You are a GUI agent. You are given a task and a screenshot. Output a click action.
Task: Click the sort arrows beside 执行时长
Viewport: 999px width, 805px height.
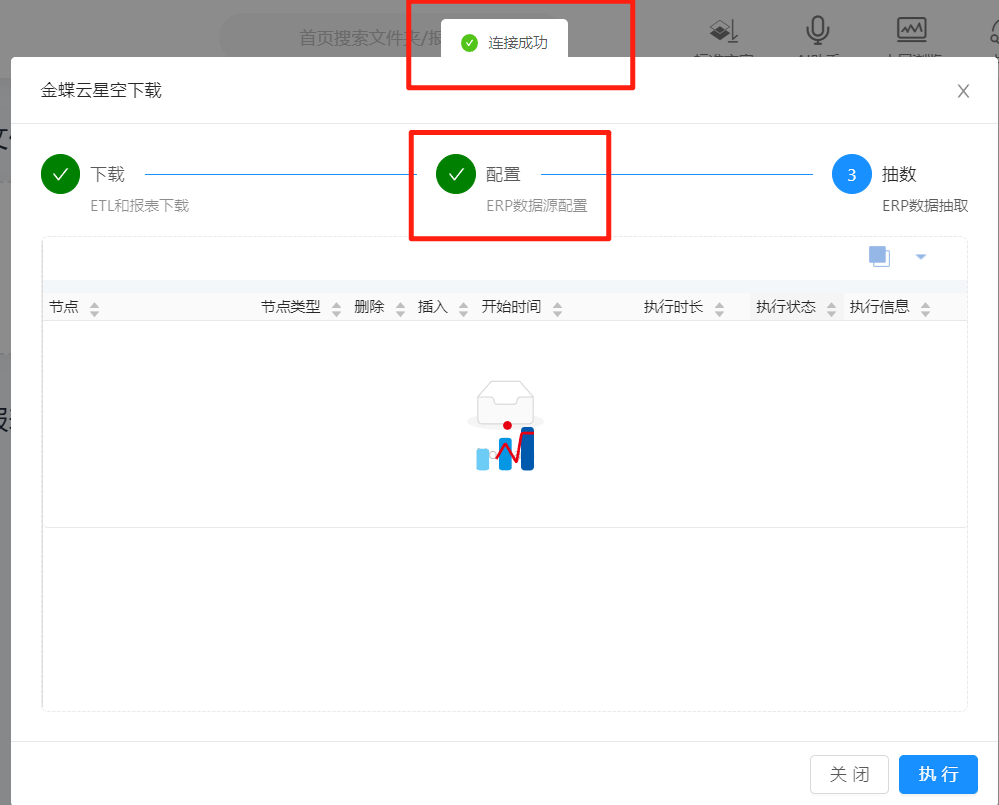coord(719,310)
